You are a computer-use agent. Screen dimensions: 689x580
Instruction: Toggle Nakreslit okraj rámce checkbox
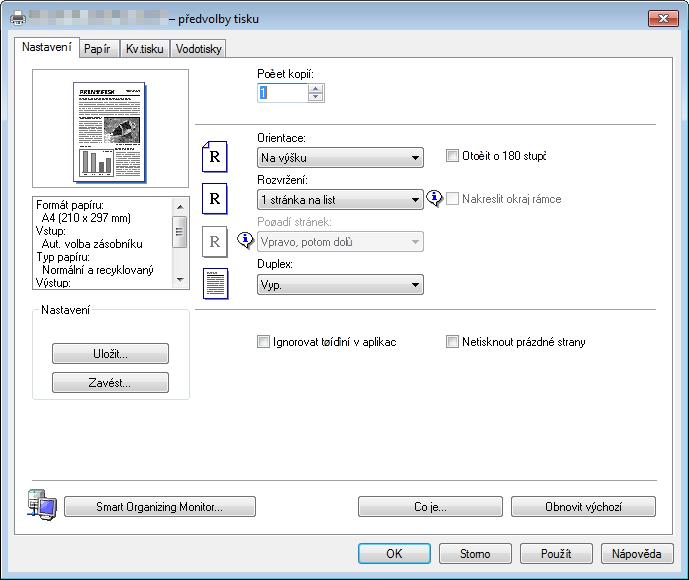pos(452,199)
